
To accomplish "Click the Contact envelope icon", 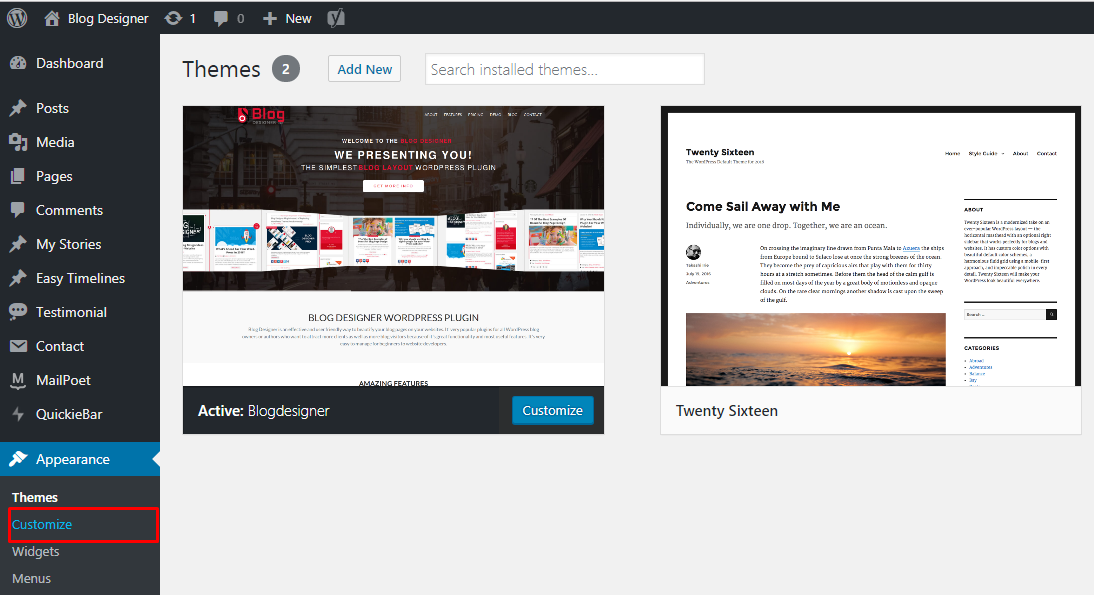I will click(x=18, y=346).
